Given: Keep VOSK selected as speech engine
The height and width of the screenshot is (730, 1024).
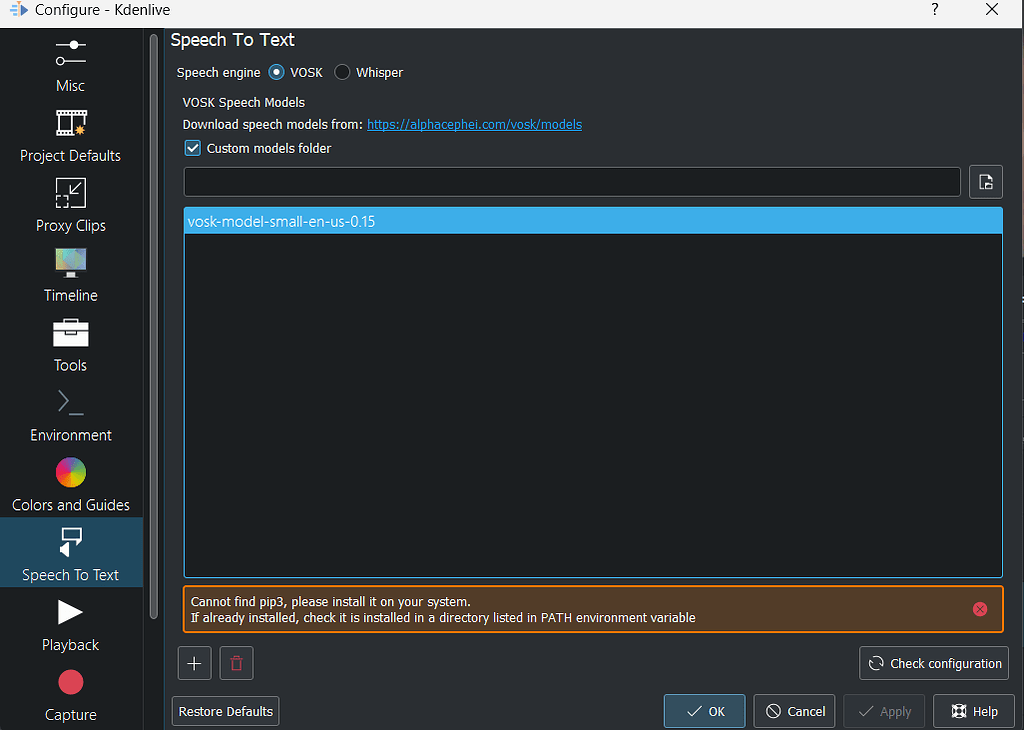Looking at the screenshot, I should coord(276,72).
